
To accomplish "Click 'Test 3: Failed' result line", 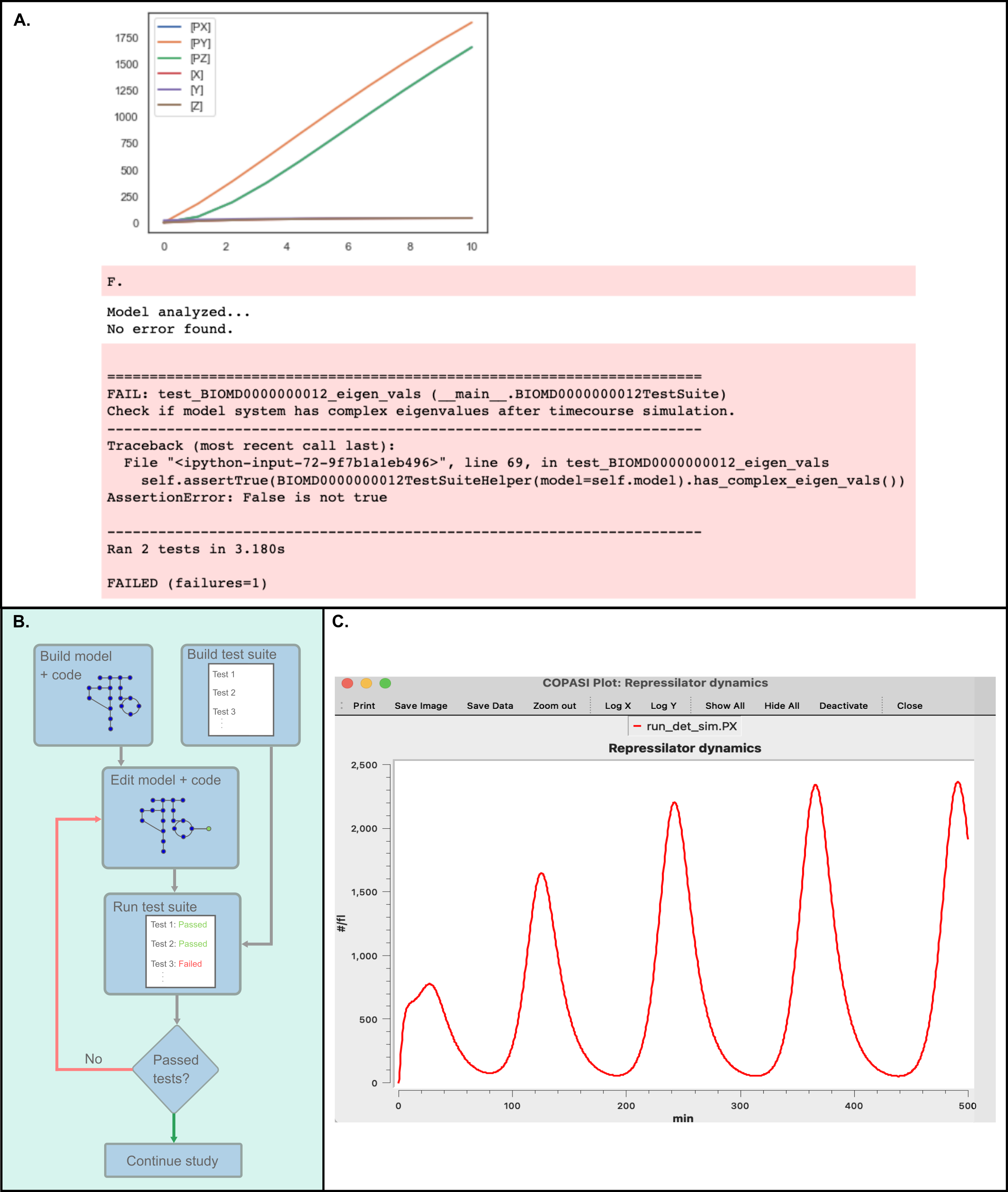I will click(x=176, y=964).
